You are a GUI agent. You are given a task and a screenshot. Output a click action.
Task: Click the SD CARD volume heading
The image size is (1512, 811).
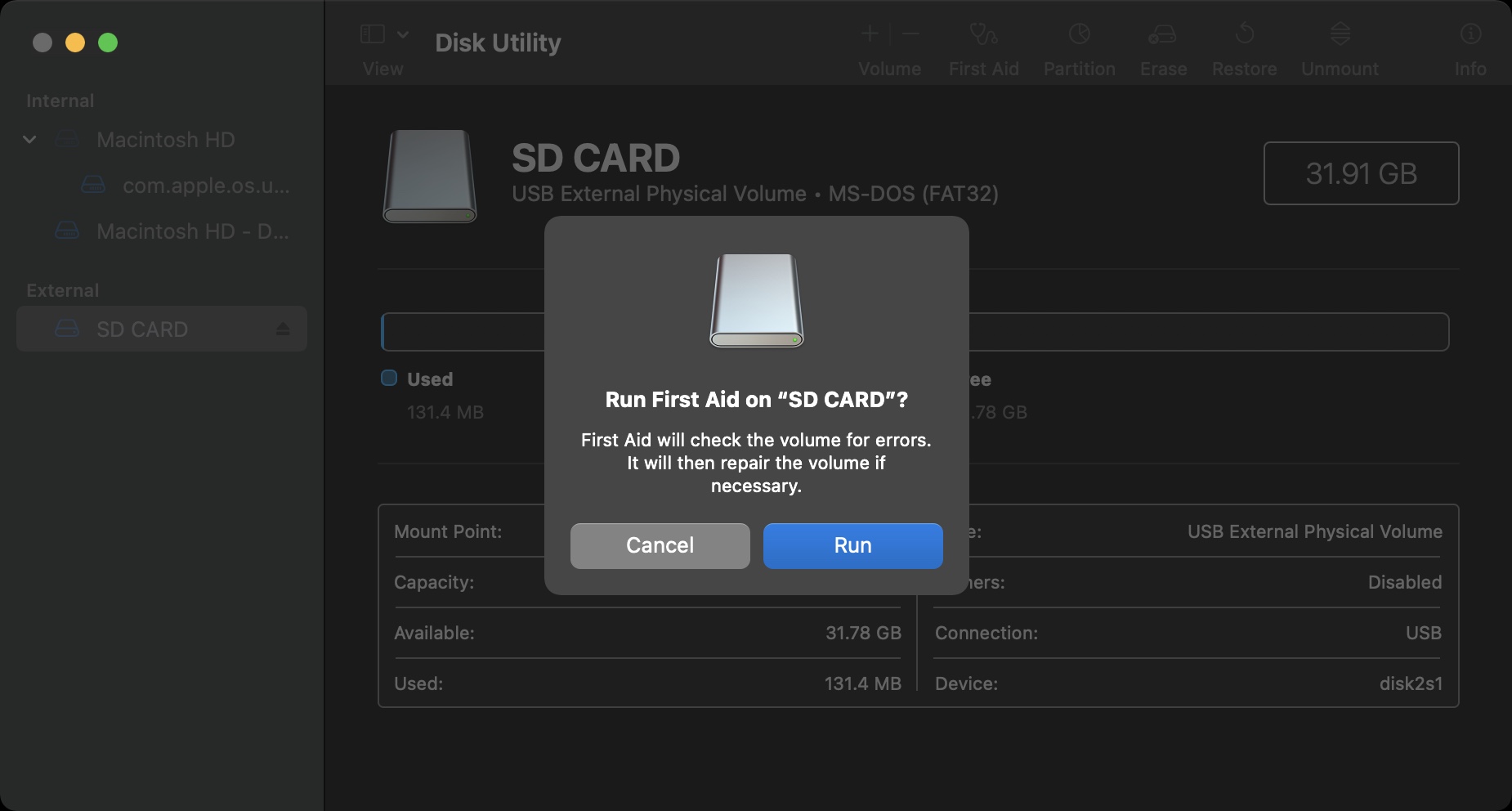[x=596, y=158]
